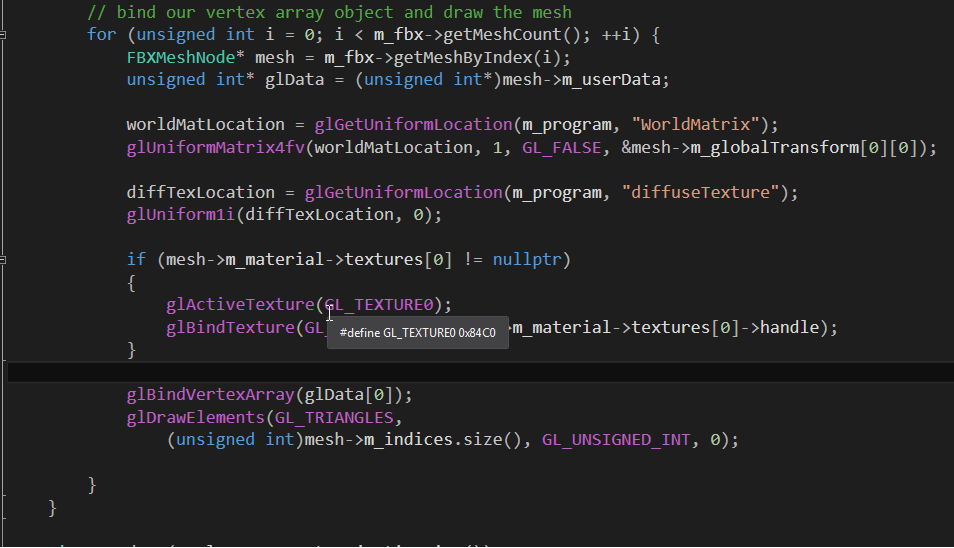Click the "m_indices" member

pyautogui.click(x=408, y=440)
